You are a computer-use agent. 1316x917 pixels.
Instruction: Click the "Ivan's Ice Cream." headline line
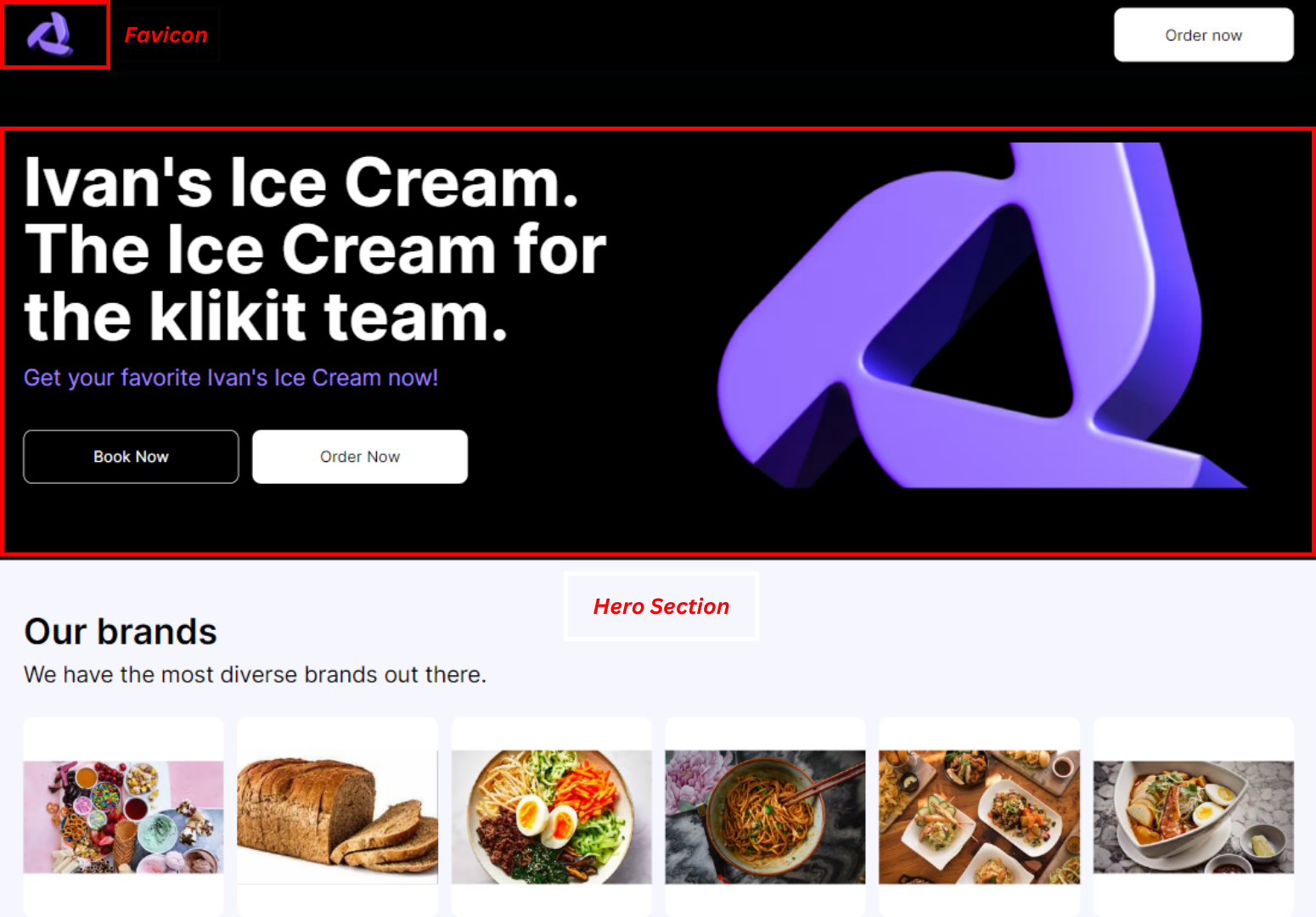(x=301, y=182)
